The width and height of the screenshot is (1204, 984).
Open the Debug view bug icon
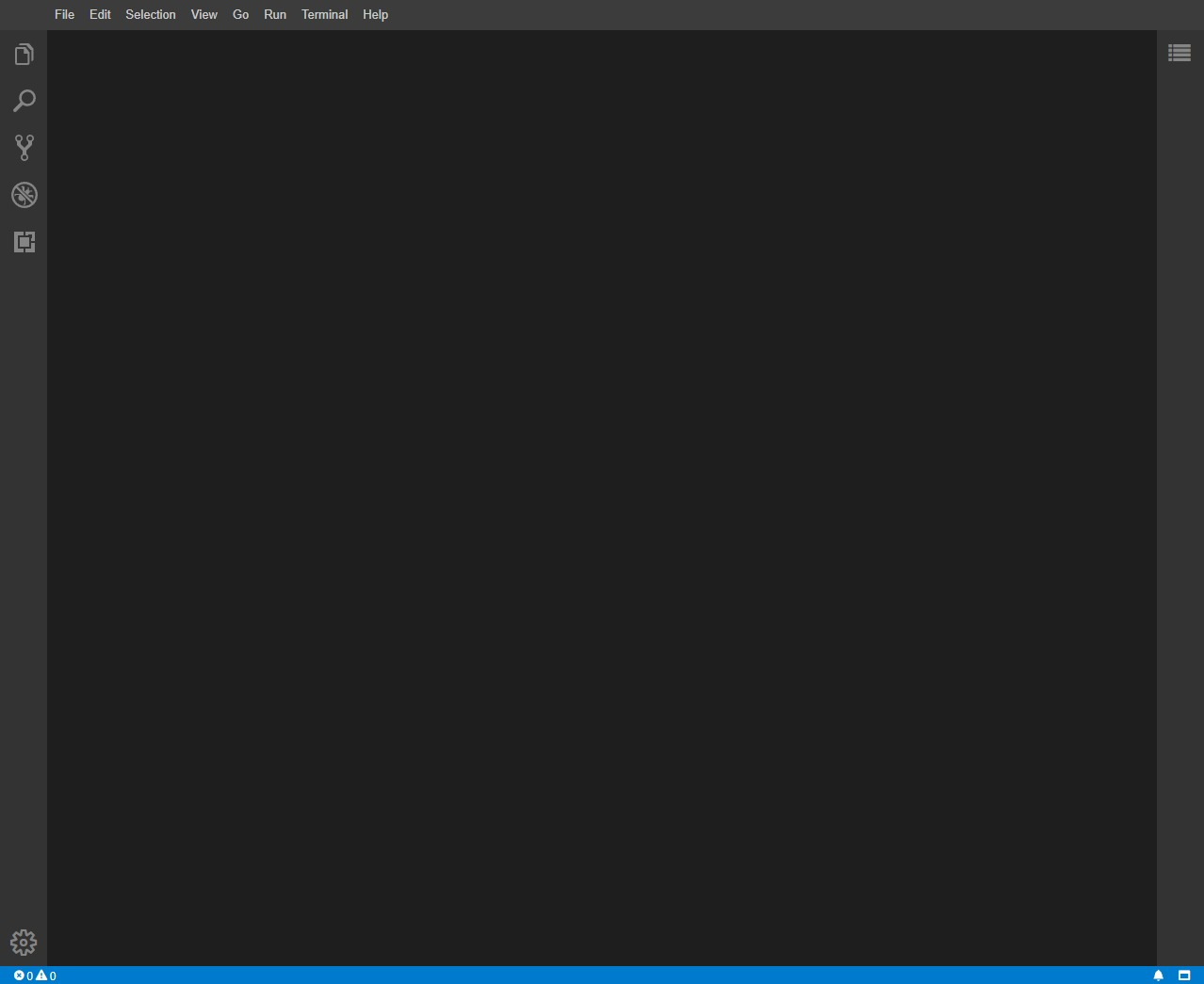coord(24,195)
